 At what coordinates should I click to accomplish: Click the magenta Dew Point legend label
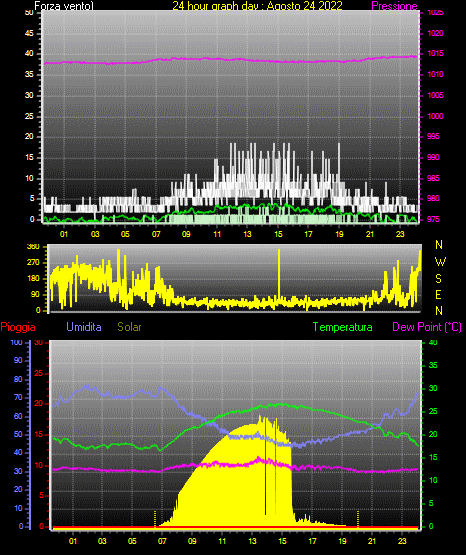[x=427, y=327]
